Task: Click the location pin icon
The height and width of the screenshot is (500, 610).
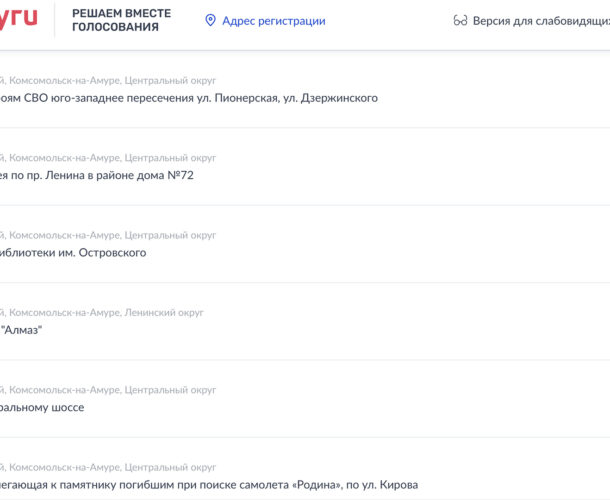Action: pos(210,20)
